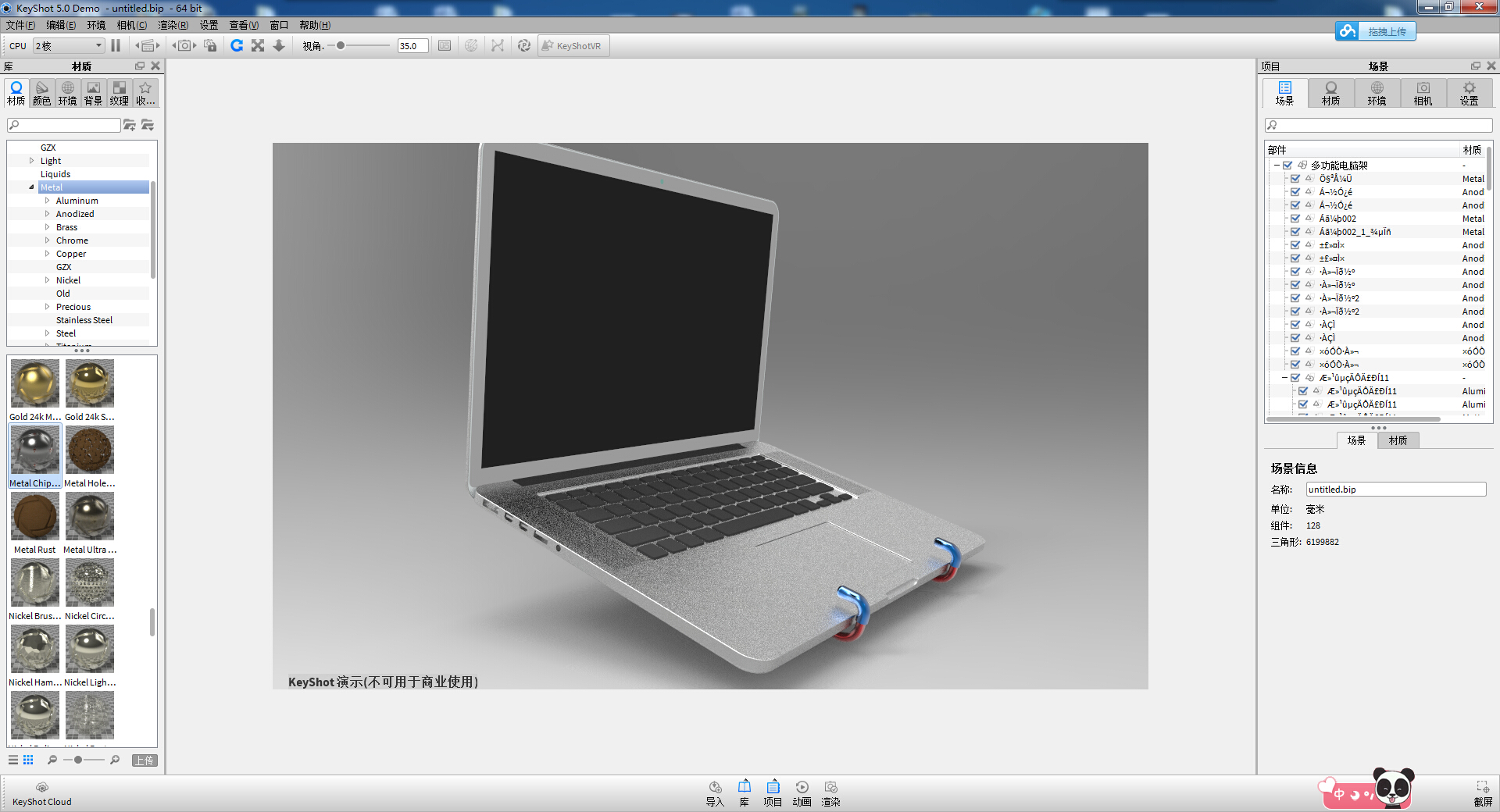
Task: Click the 截屏 screenshot icon
Action: coord(1483,793)
